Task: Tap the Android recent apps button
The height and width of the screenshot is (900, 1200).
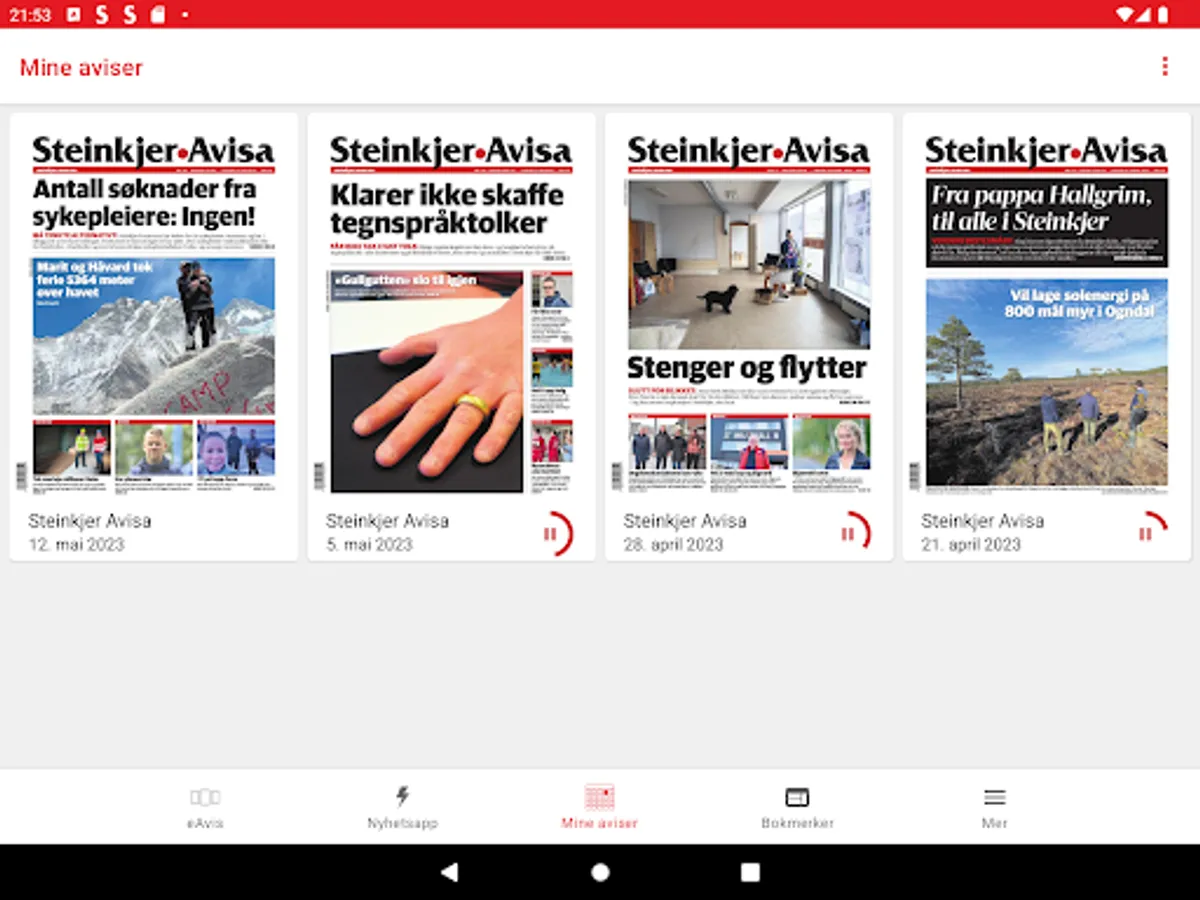Action: [x=750, y=872]
